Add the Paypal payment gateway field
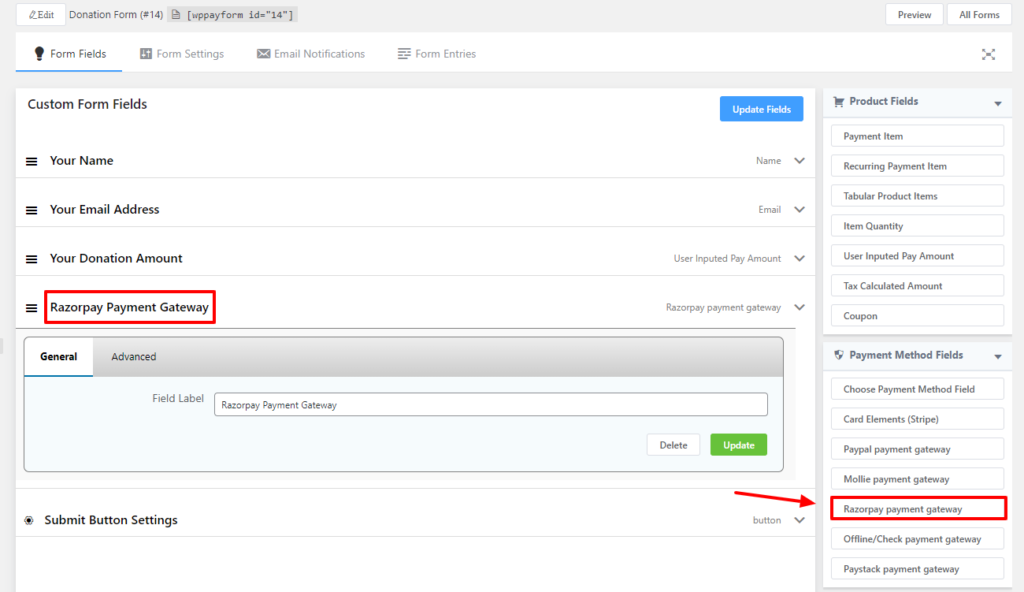 917,449
